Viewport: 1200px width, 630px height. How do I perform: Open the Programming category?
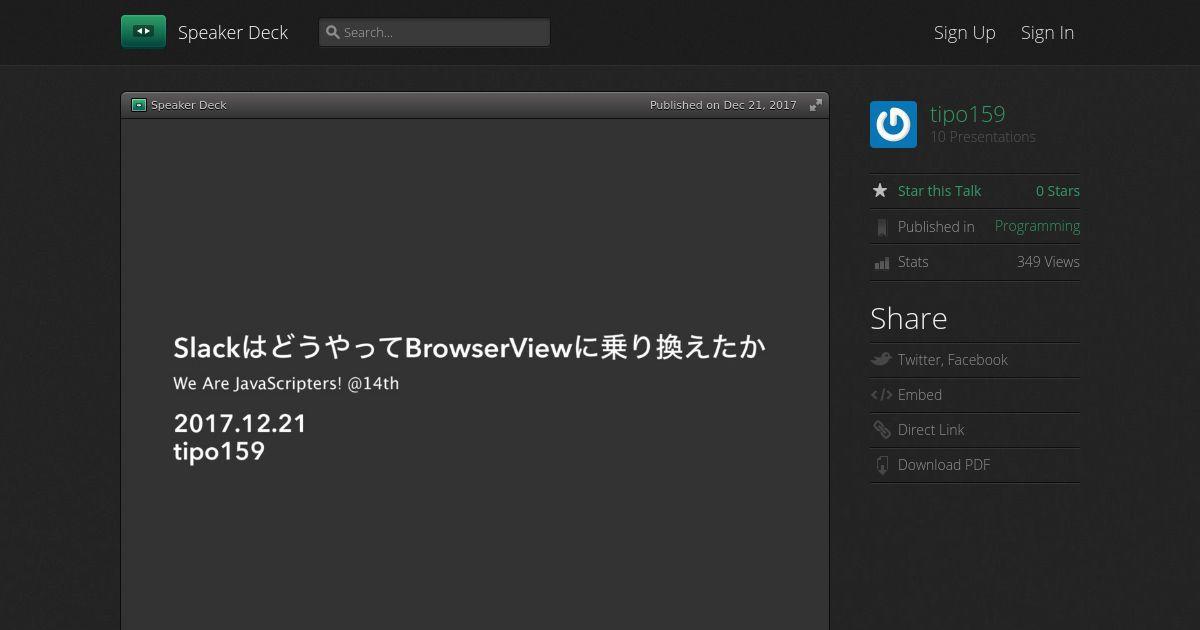point(1037,226)
